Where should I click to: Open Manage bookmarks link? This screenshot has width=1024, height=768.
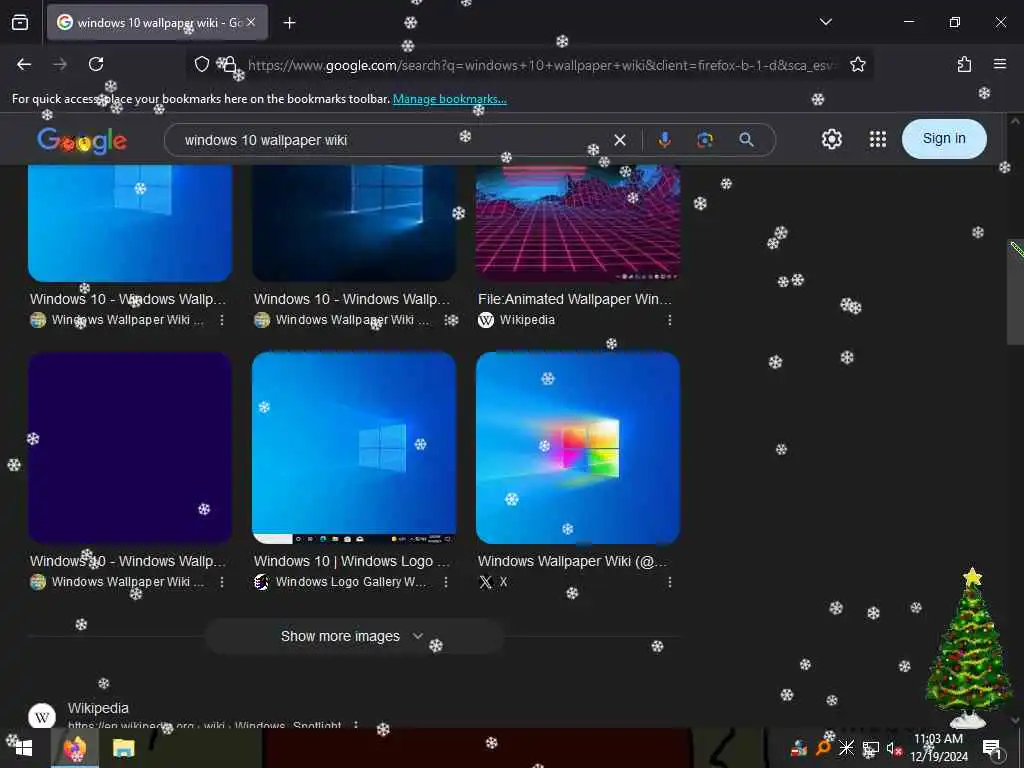pyautogui.click(x=449, y=99)
